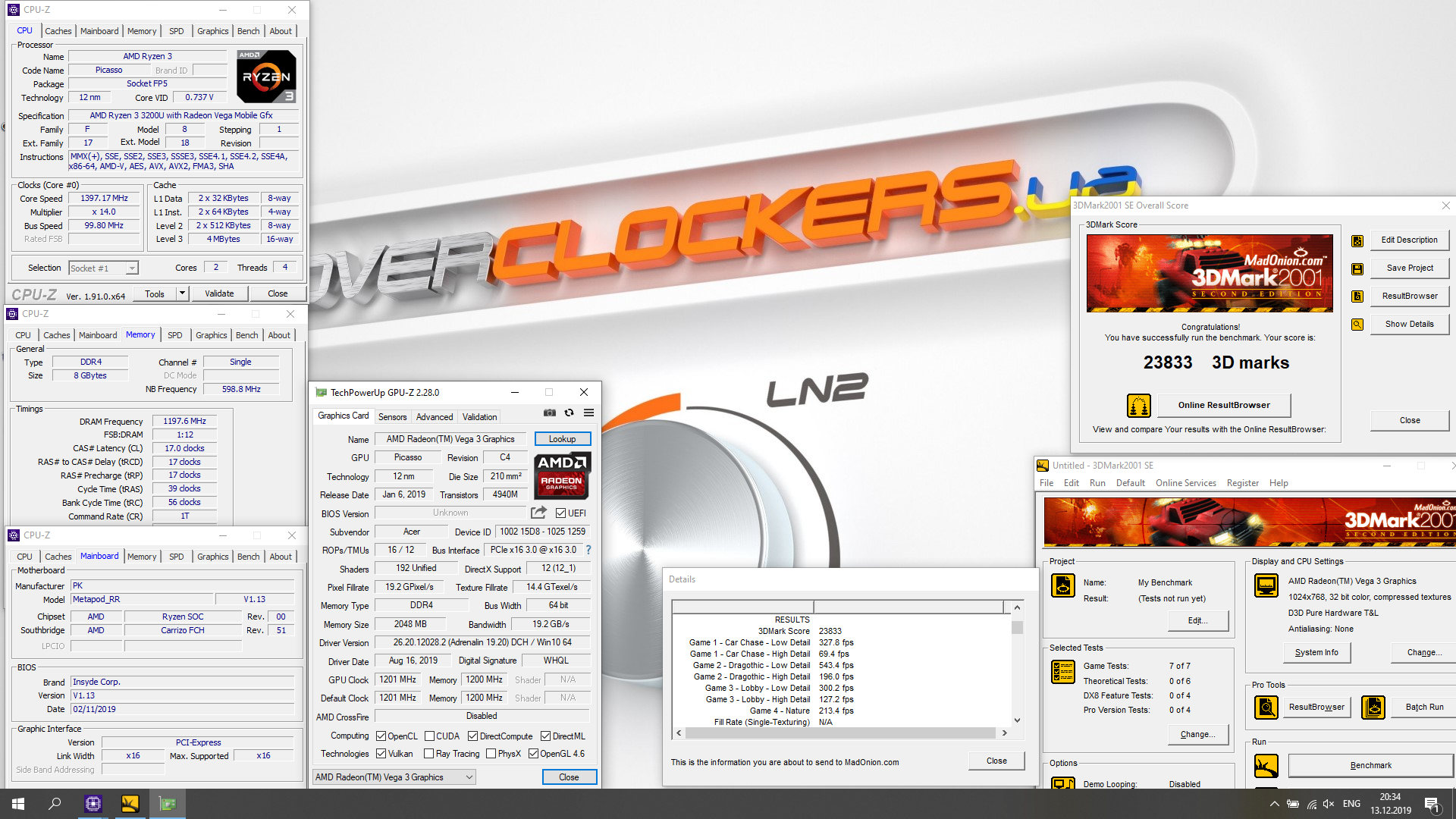Click the Save Project disk icon

click(1357, 268)
